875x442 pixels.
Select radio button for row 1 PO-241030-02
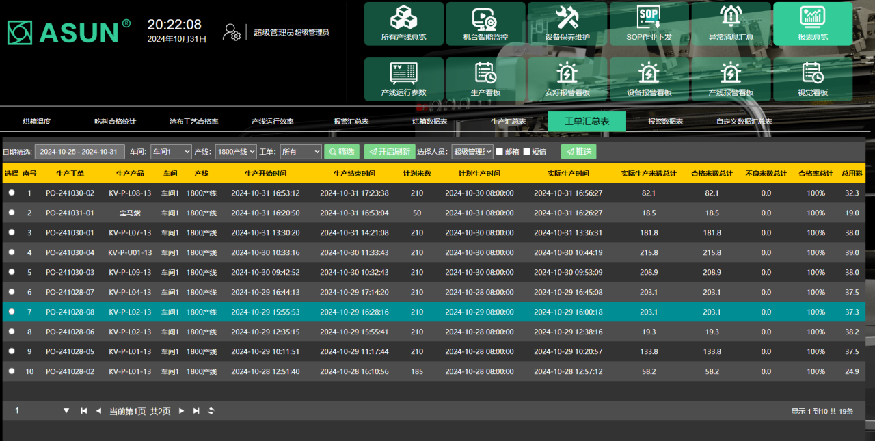point(12,193)
